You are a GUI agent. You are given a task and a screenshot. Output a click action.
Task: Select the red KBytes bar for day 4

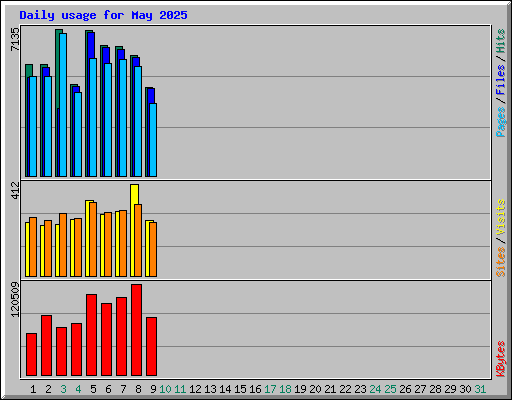tap(76, 350)
